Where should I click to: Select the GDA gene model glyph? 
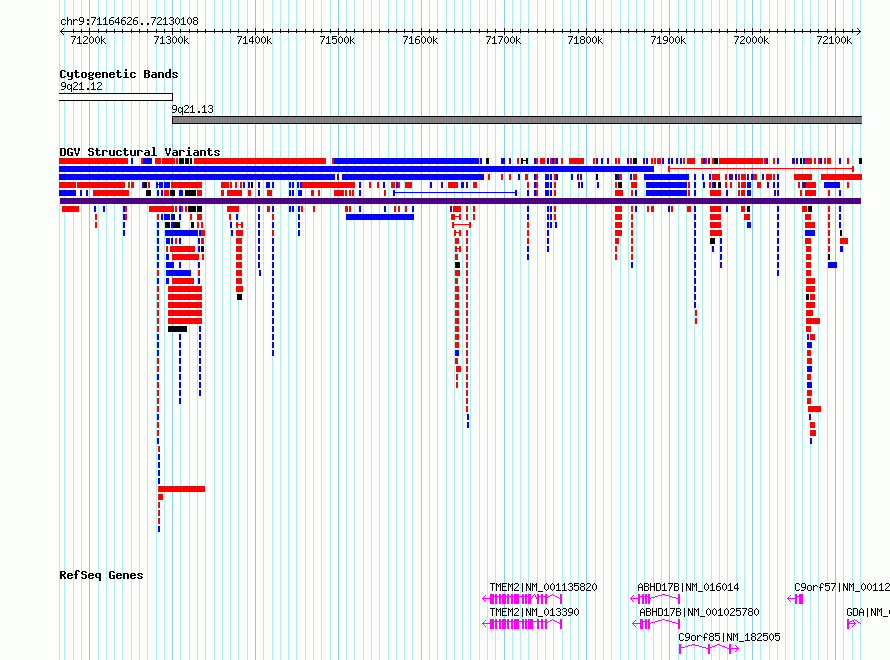(x=854, y=624)
